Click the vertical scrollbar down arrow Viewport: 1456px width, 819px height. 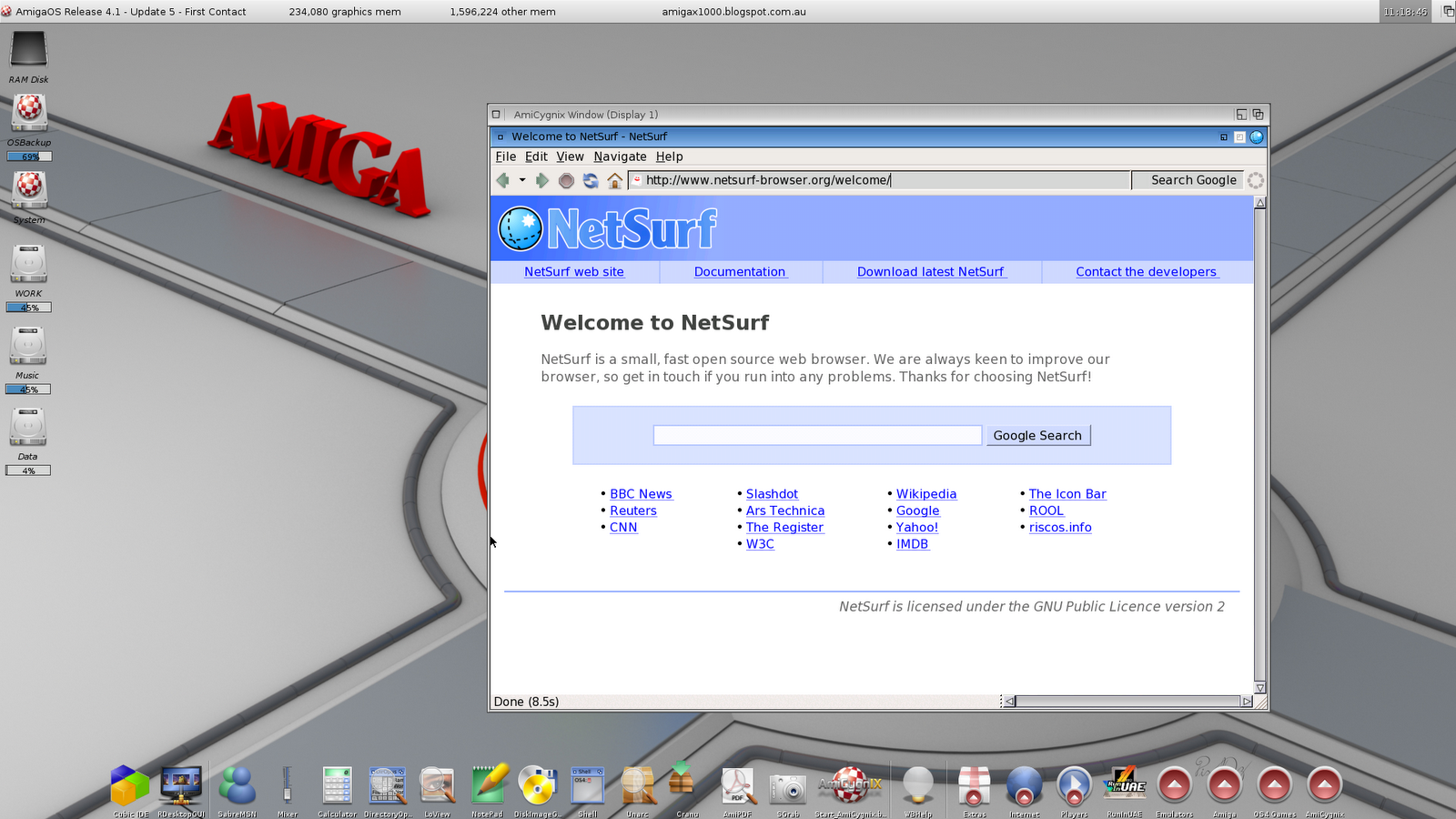[1260, 688]
